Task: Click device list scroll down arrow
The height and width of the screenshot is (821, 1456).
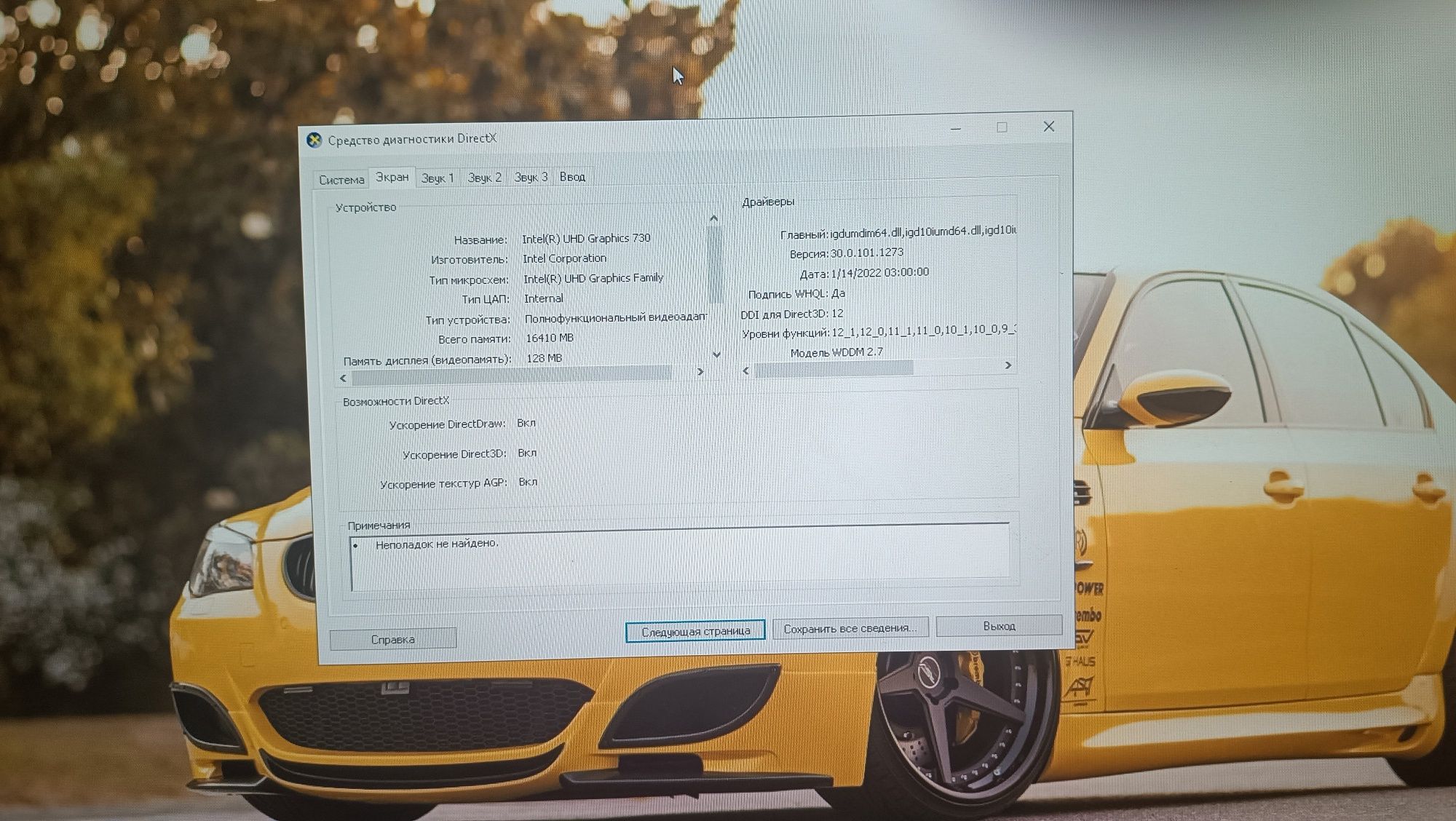Action: click(x=716, y=354)
